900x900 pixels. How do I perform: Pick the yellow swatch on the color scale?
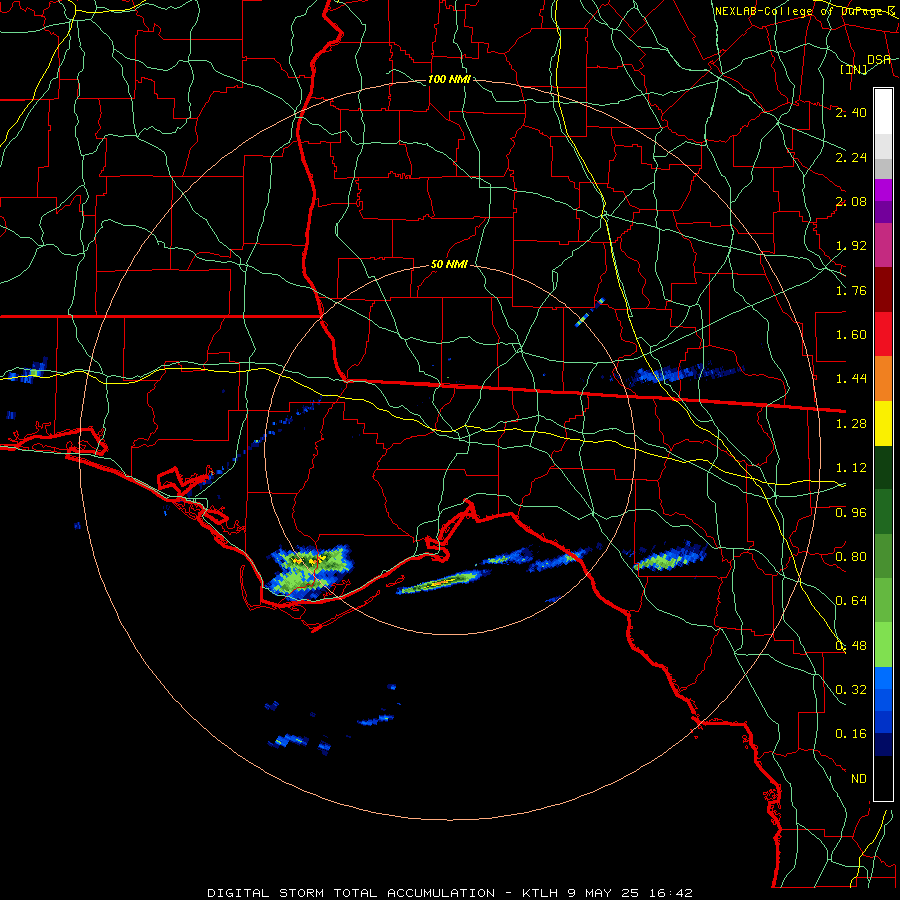[883, 423]
